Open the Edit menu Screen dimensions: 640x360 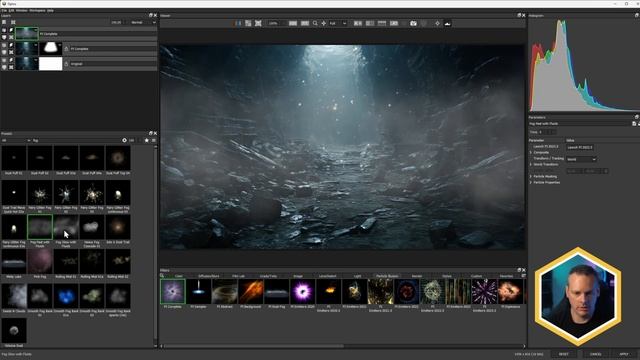click(x=11, y=10)
